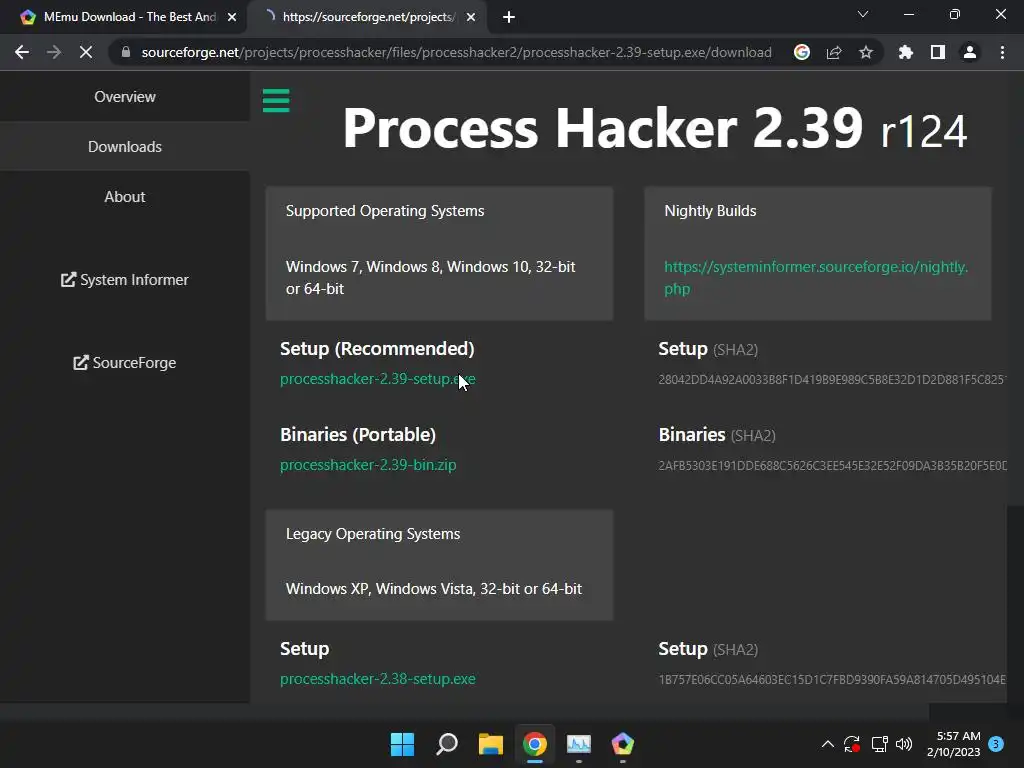This screenshot has width=1024, height=768.
Task: Click the Supported Operating Systems card
Action: coord(439,253)
